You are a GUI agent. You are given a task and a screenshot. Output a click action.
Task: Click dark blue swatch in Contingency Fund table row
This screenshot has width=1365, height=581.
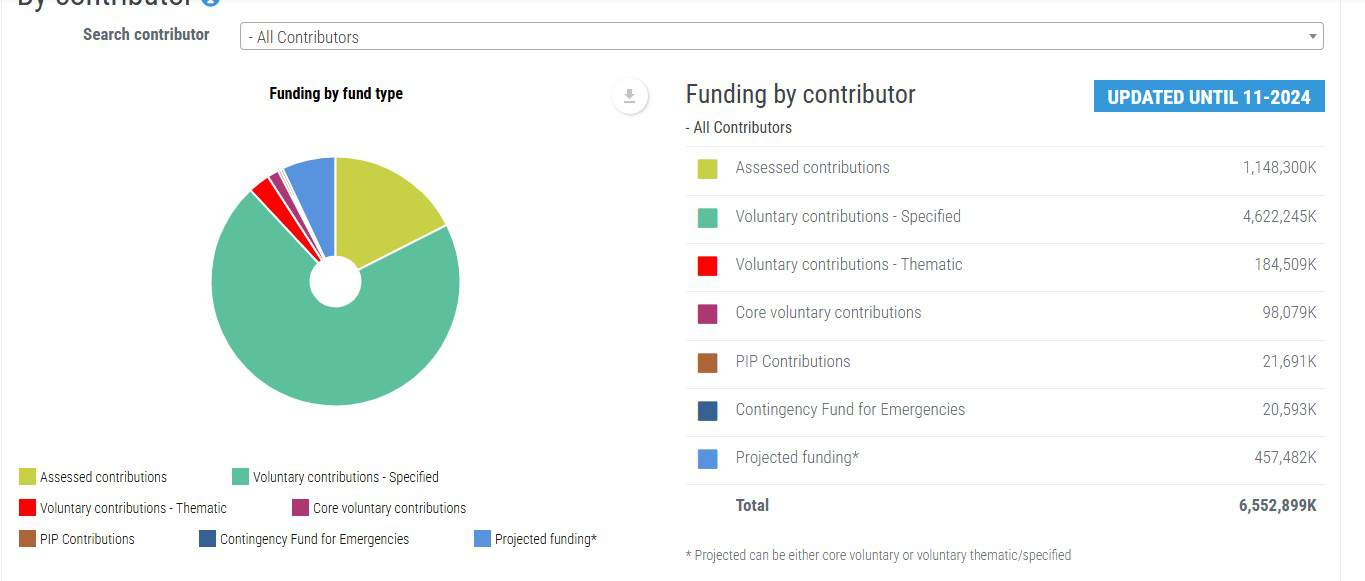[707, 411]
